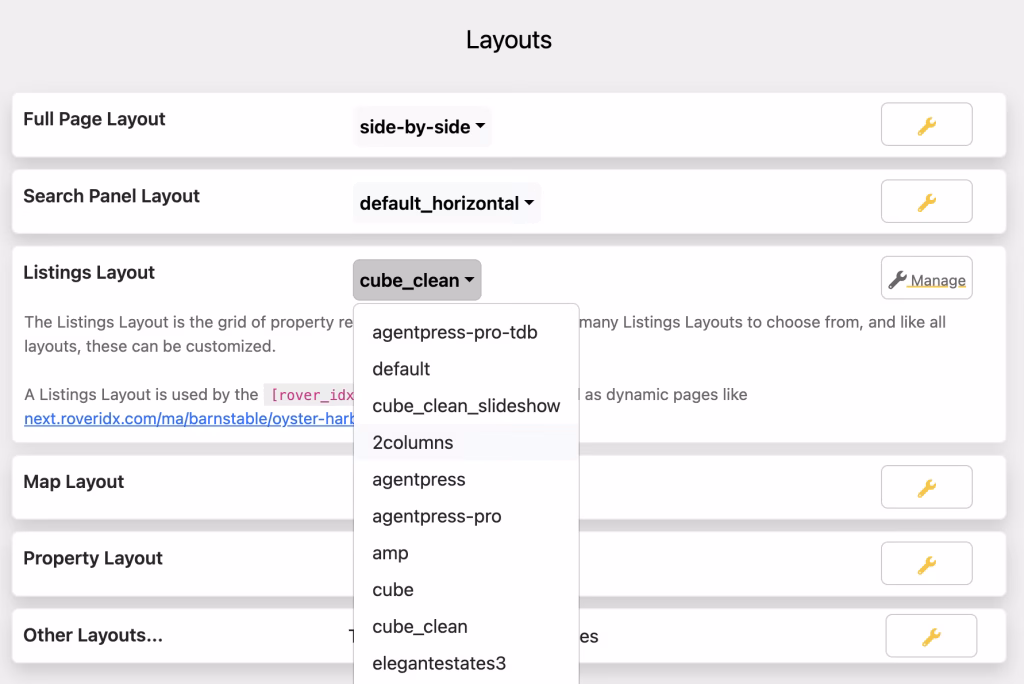
Task: Open Search Panel Layout wrench settings
Action: pyautogui.click(x=926, y=202)
